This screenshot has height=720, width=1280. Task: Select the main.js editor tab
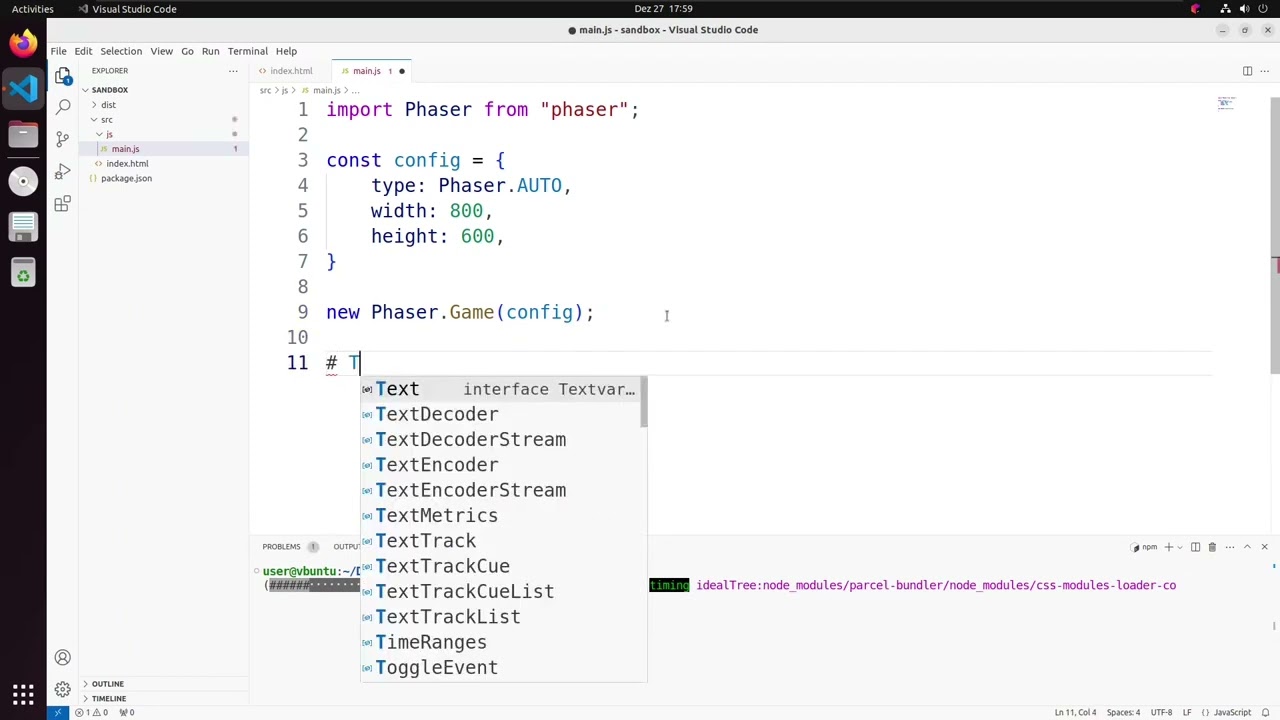click(372, 71)
